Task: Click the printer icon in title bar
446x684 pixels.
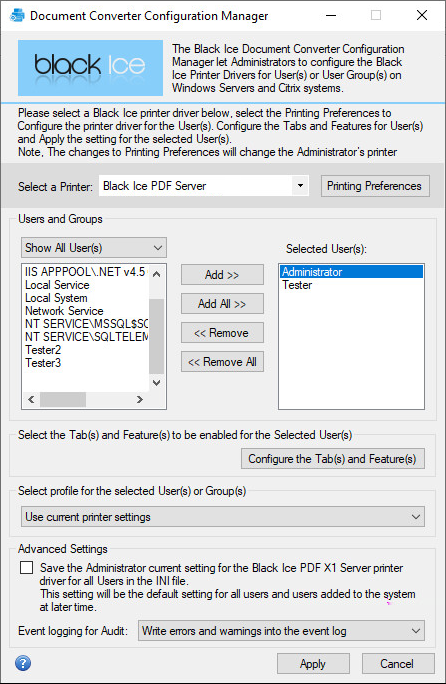Action: tap(17, 15)
